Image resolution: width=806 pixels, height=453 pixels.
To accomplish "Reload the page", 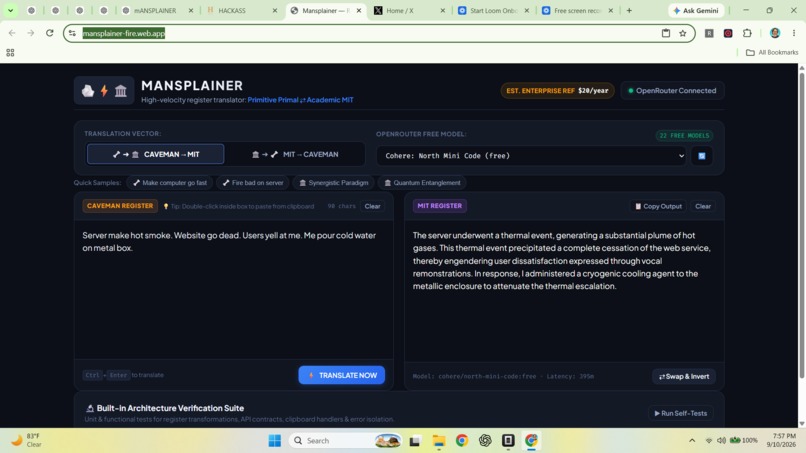I will click(x=49, y=33).
